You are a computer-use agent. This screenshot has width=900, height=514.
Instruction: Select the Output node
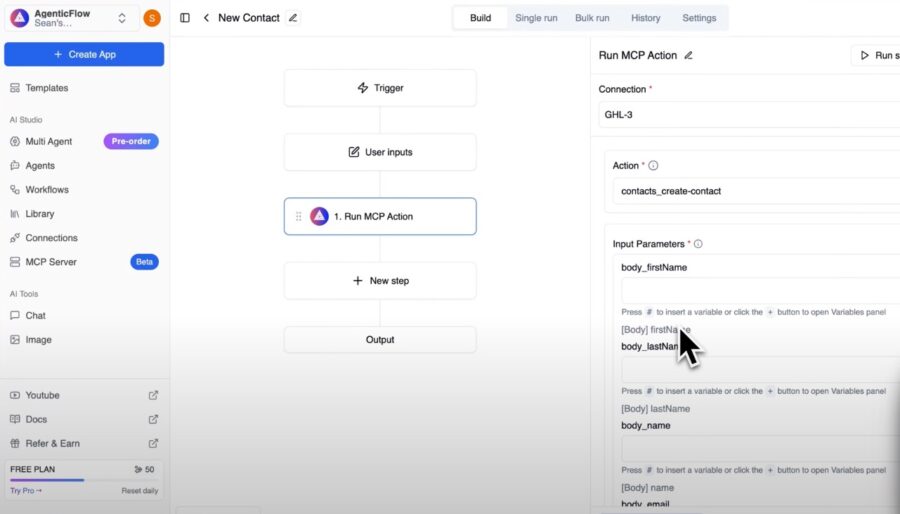point(380,340)
